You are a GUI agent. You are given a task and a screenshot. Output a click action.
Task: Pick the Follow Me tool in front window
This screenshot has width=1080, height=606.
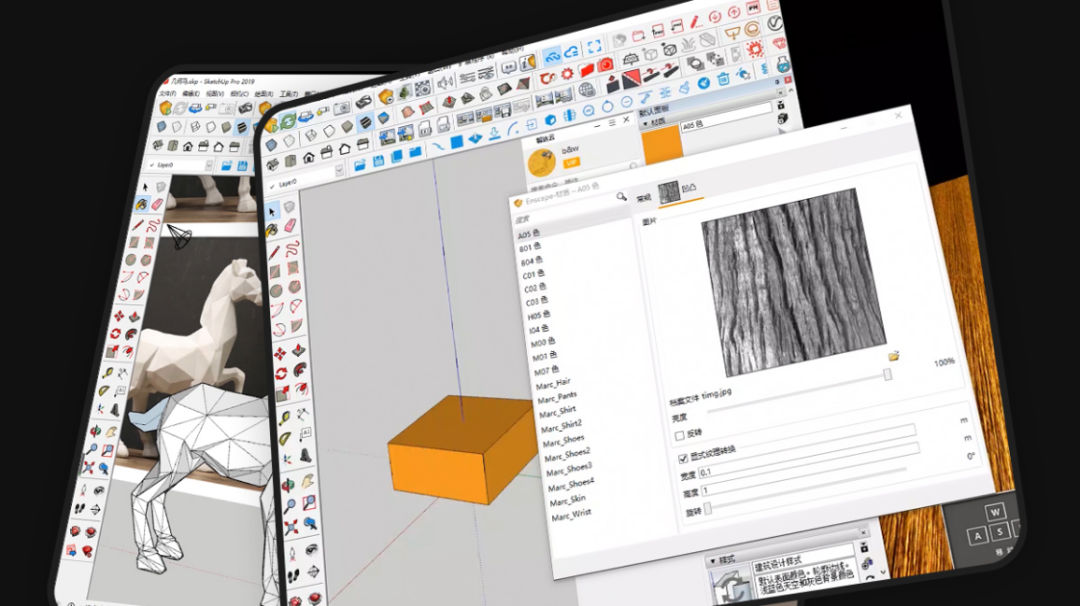coord(300,370)
